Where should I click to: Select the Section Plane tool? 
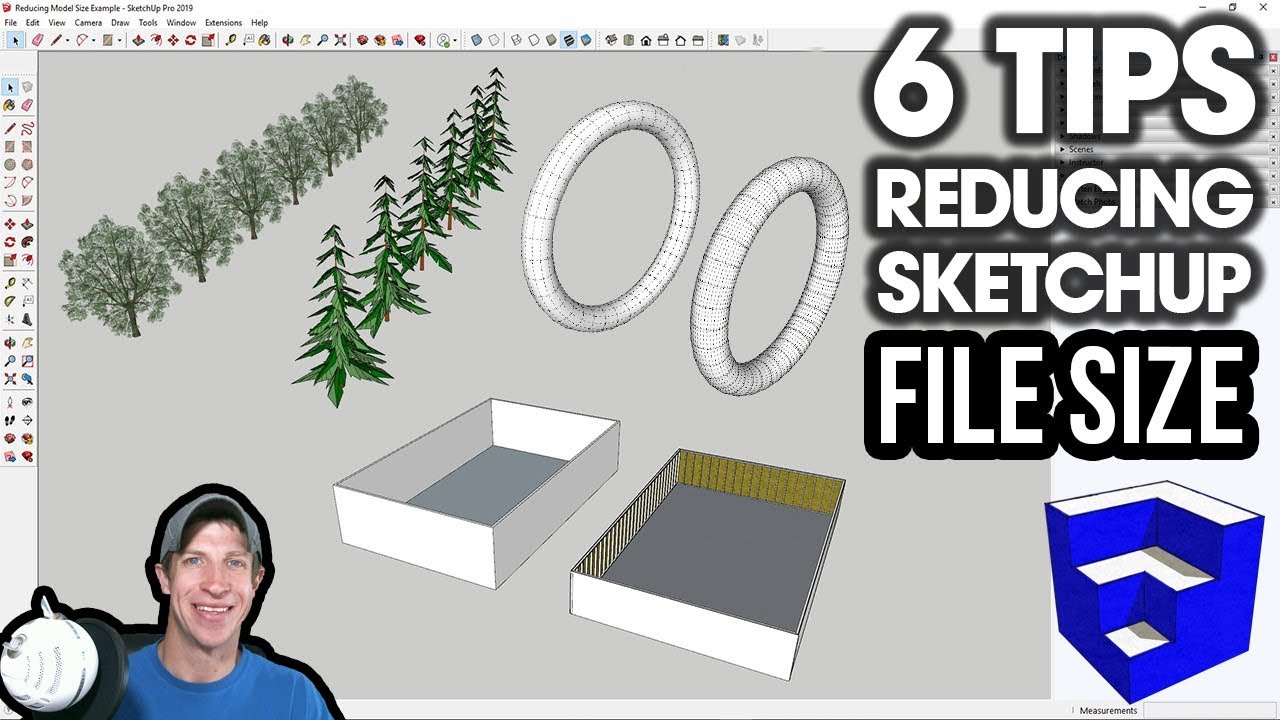pos(27,420)
